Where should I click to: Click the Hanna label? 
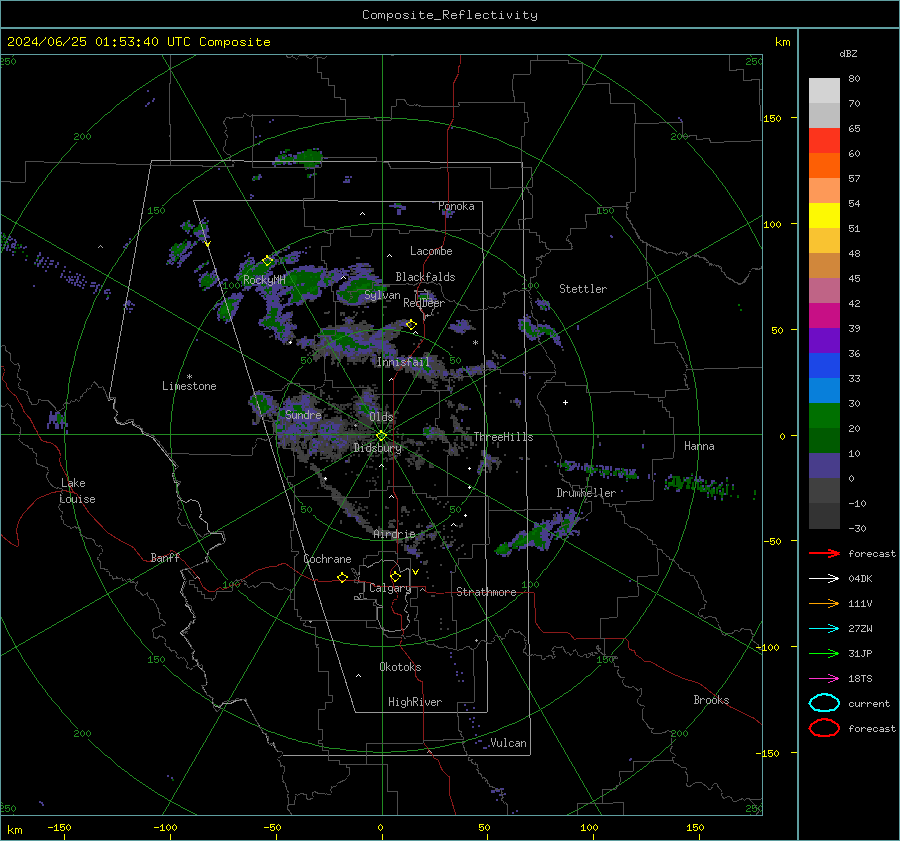pyautogui.click(x=699, y=446)
